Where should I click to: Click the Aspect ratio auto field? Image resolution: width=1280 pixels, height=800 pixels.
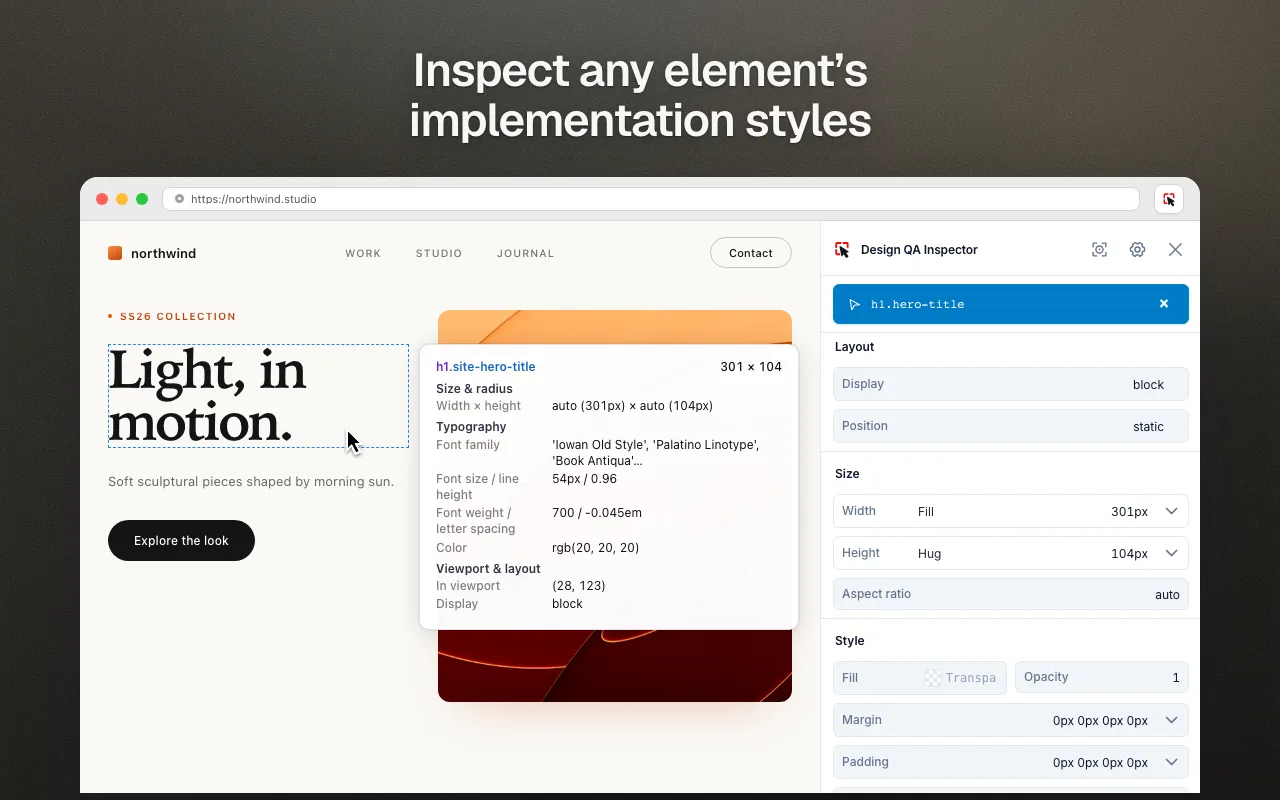[x=1011, y=594]
